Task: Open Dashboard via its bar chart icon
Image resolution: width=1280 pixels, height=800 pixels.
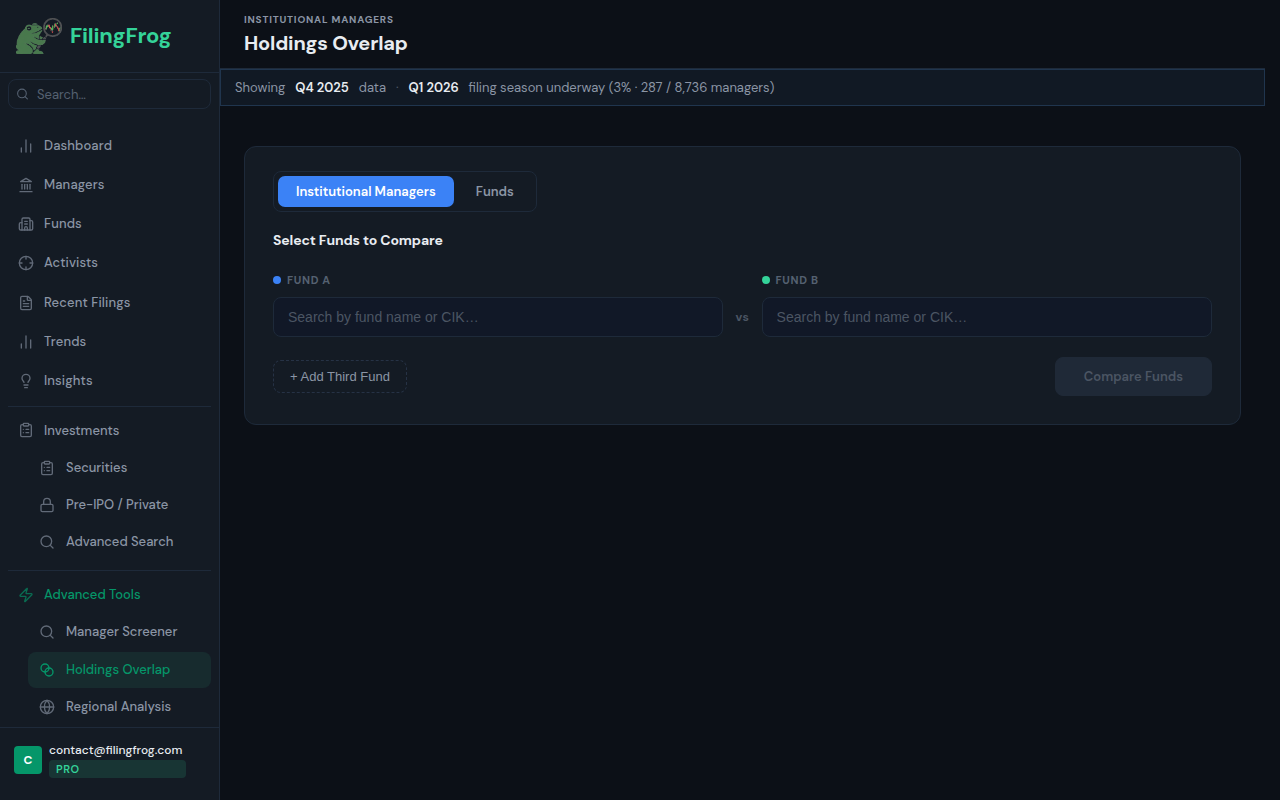Action: coord(26,146)
